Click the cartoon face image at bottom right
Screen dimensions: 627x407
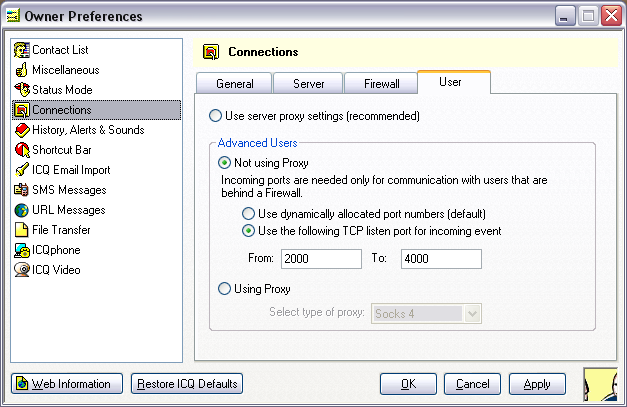click(x=600, y=385)
